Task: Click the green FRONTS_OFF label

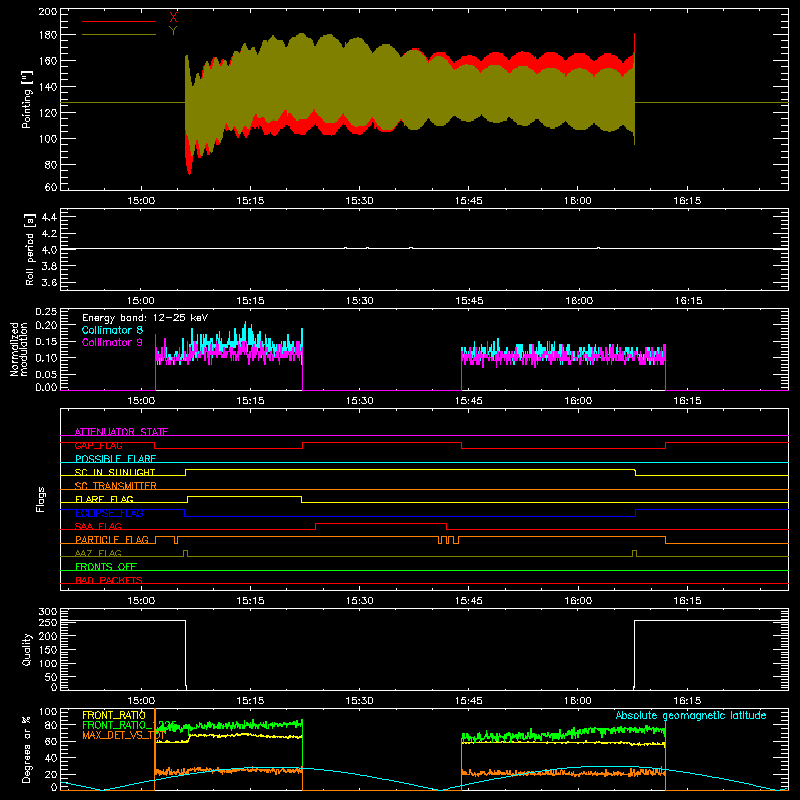Action: point(106,567)
